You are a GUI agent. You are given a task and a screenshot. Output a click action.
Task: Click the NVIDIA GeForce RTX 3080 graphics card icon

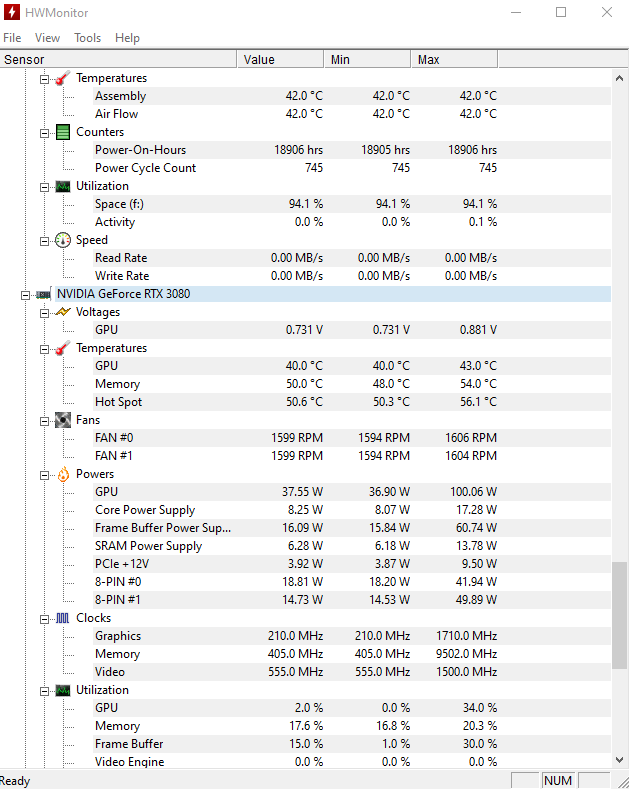click(x=43, y=294)
